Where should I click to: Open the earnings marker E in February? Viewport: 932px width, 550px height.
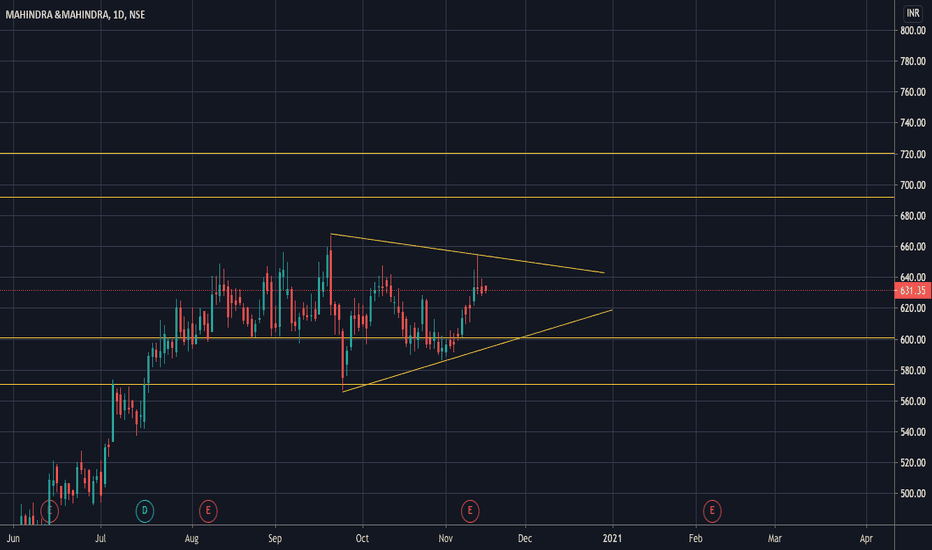point(712,511)
